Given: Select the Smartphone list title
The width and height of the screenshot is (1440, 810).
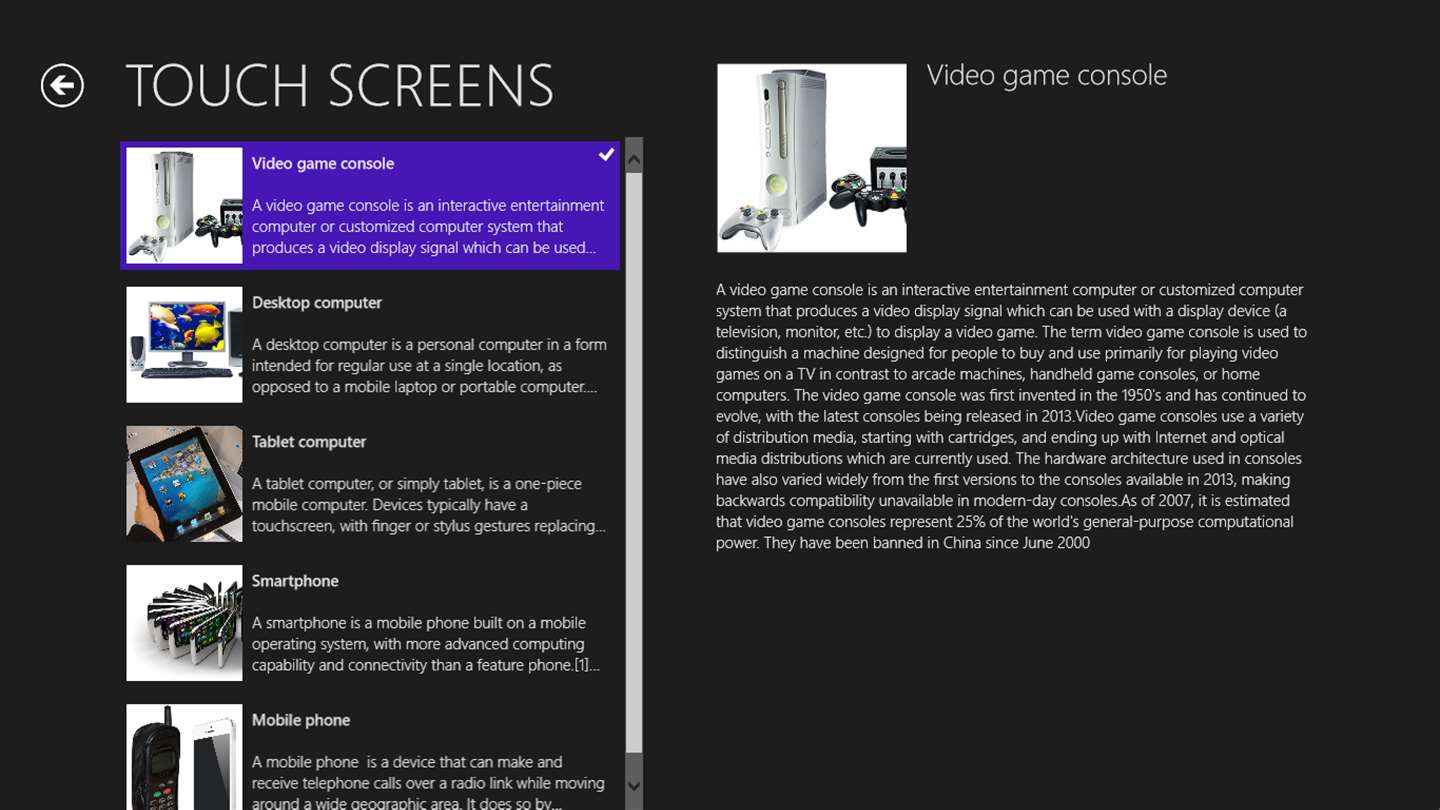Looking at the screenshot, I should pos(295,581).
